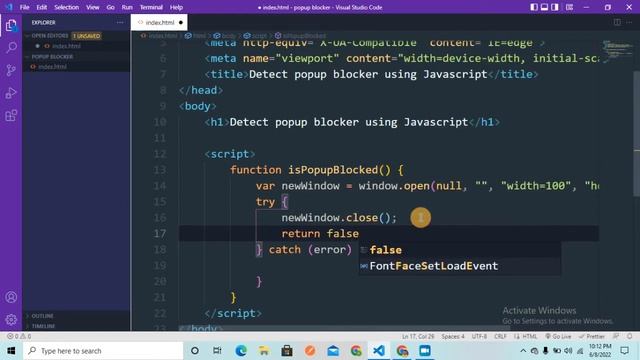Select the index.html editor tab
640x360 pixels.
pos(159,22)
